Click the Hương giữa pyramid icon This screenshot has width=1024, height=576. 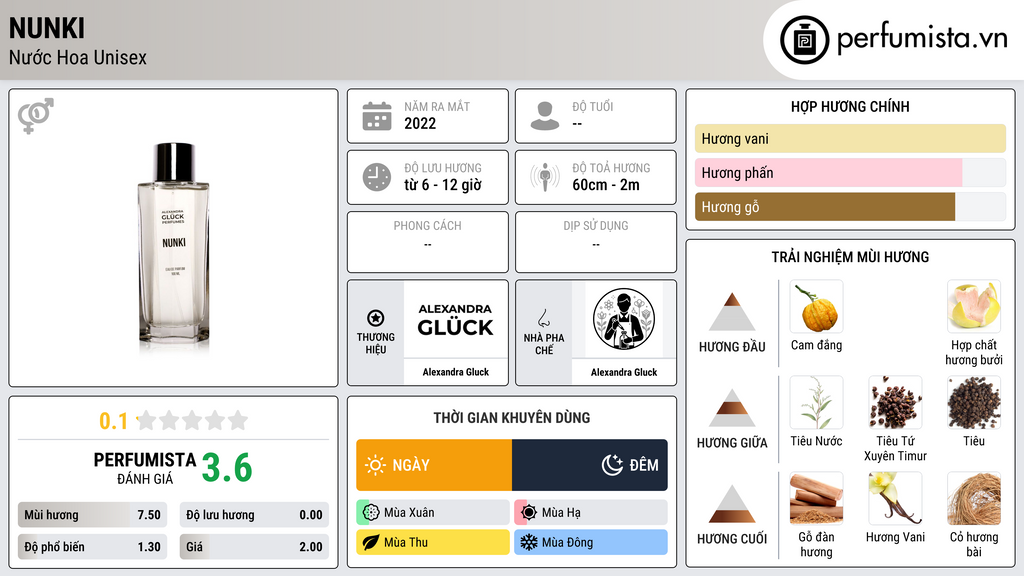point(732,408)
